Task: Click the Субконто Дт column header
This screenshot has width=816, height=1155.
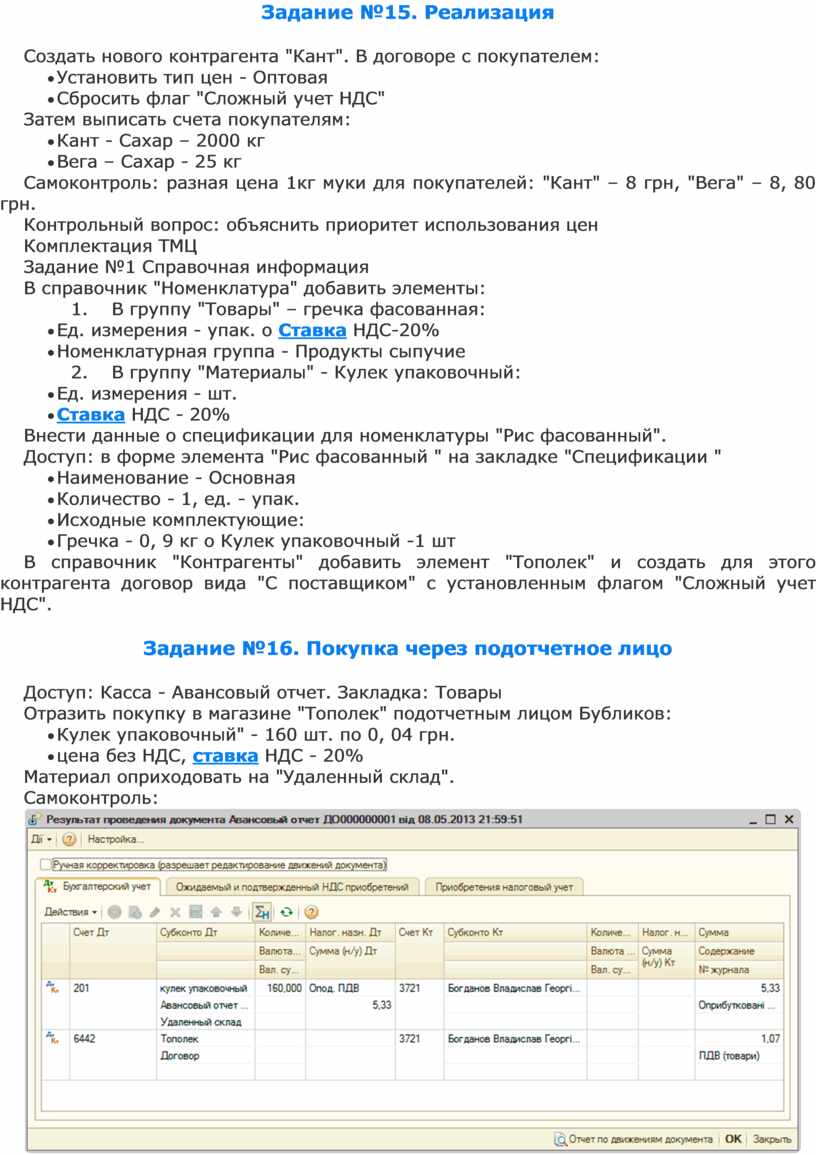Action: pyautogui.click(x=205, y=933)
